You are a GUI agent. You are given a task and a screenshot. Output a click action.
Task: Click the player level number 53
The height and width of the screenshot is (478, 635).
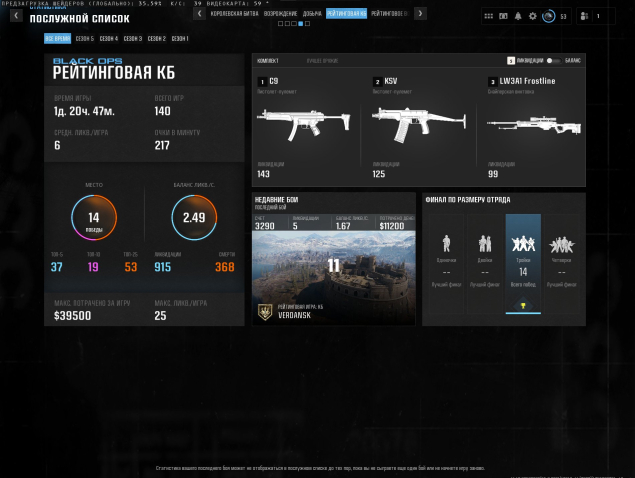pos(563,17)
